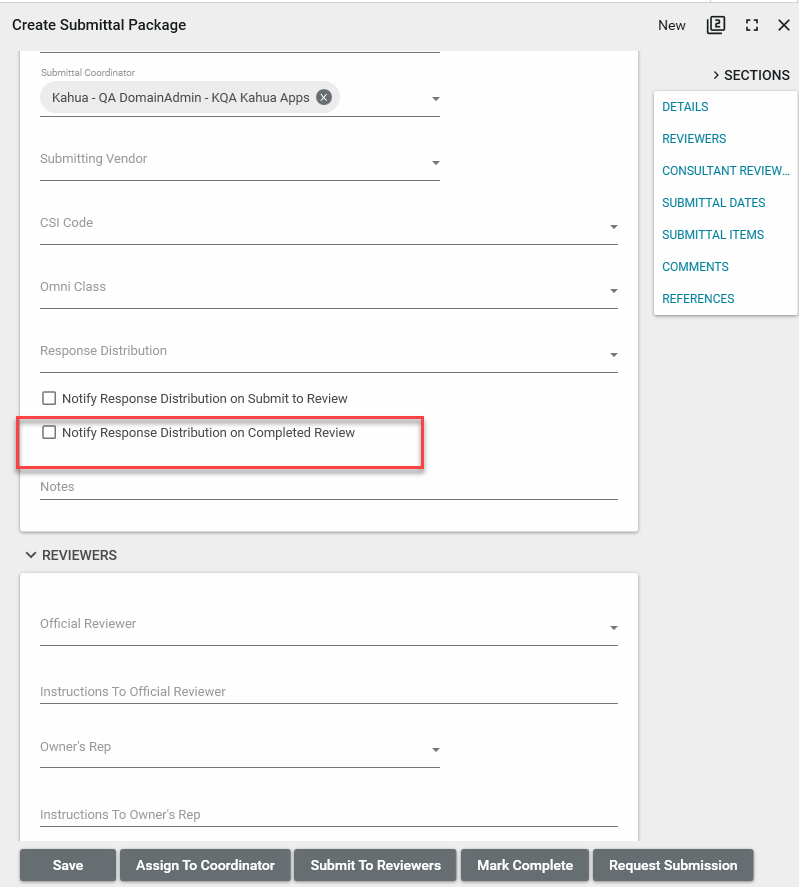This screenshot has width=799, height=887.
Task: Click the fullscreen expand icon
Action: (x=752, y=25)
